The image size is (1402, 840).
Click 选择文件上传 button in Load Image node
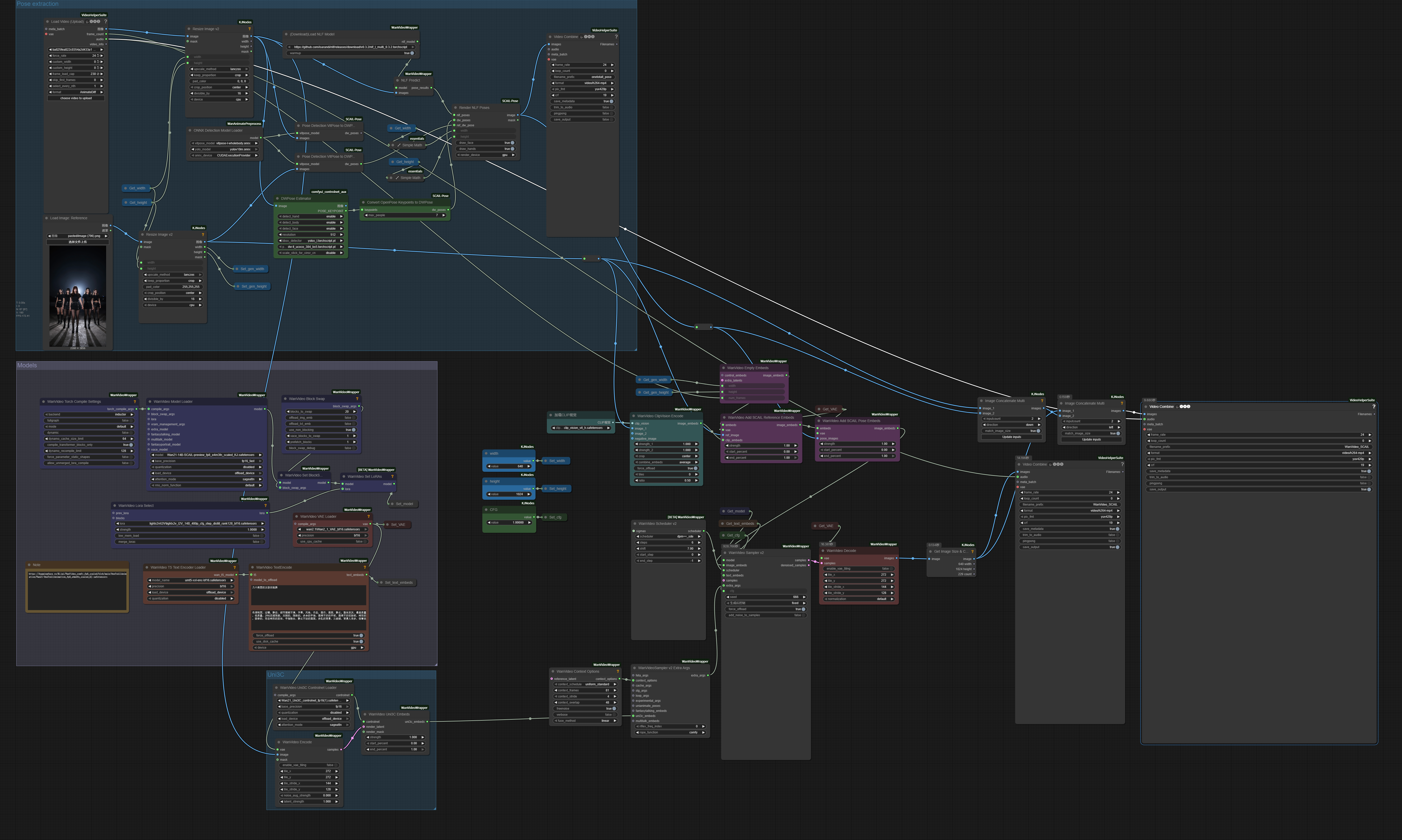tap(78, 242)
